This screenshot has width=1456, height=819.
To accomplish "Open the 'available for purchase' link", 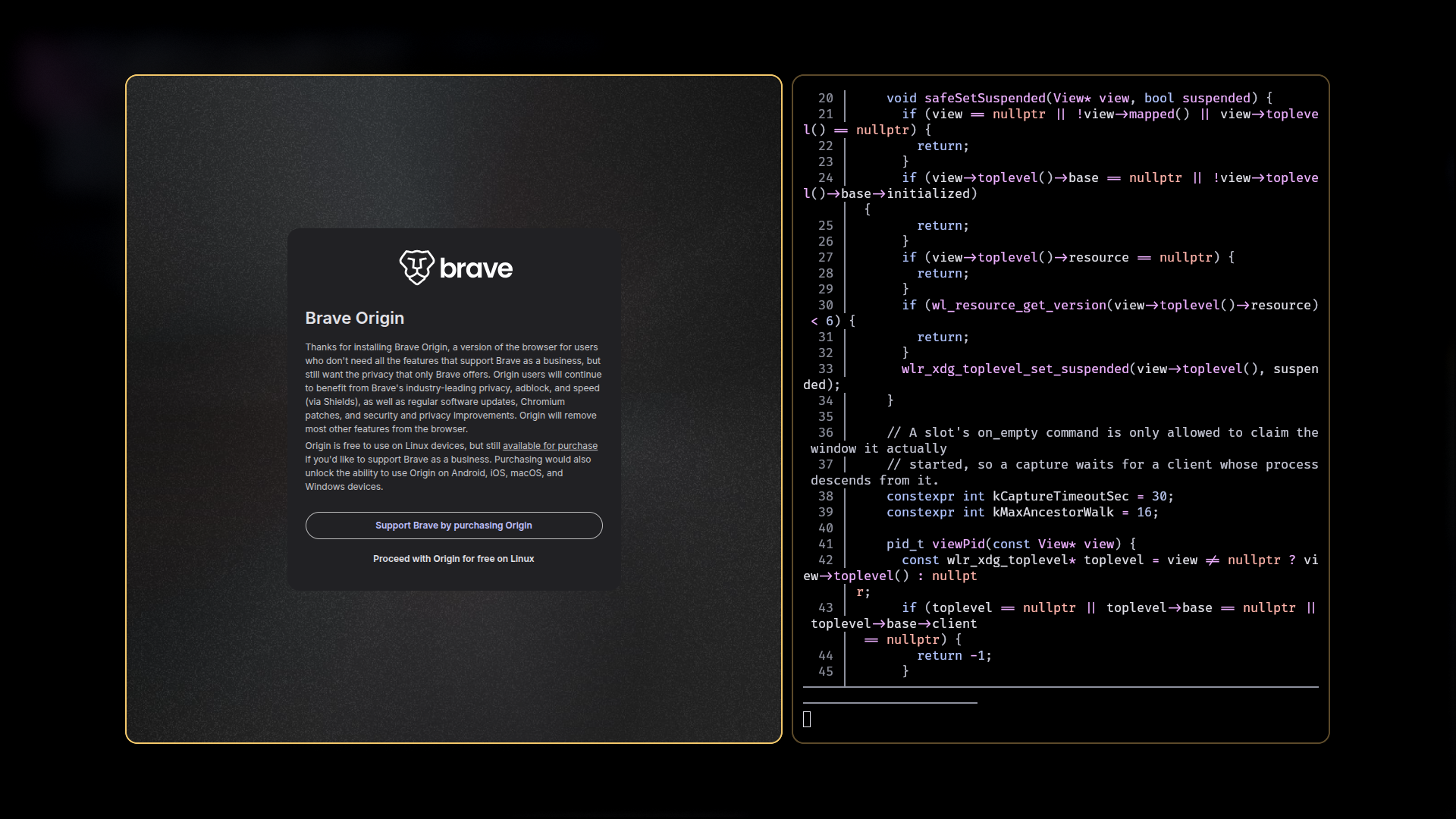I will pyautogui.click(x=550, y=446).
